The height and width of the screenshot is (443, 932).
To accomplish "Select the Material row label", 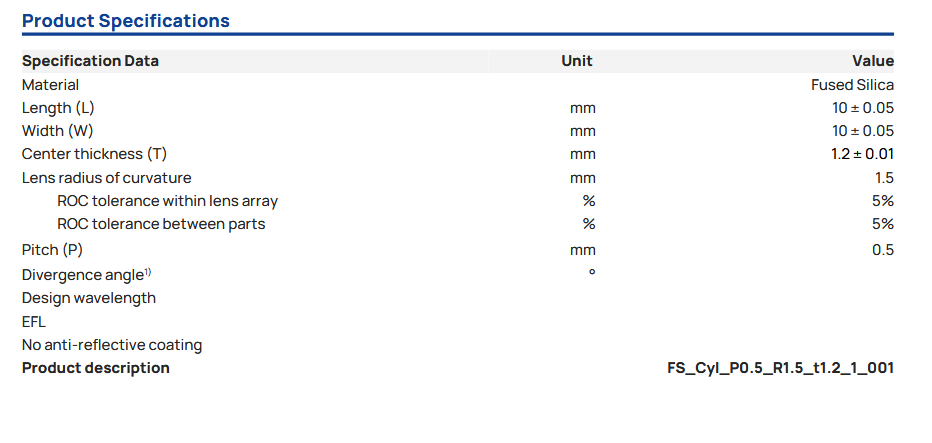I will pos(50,85).
